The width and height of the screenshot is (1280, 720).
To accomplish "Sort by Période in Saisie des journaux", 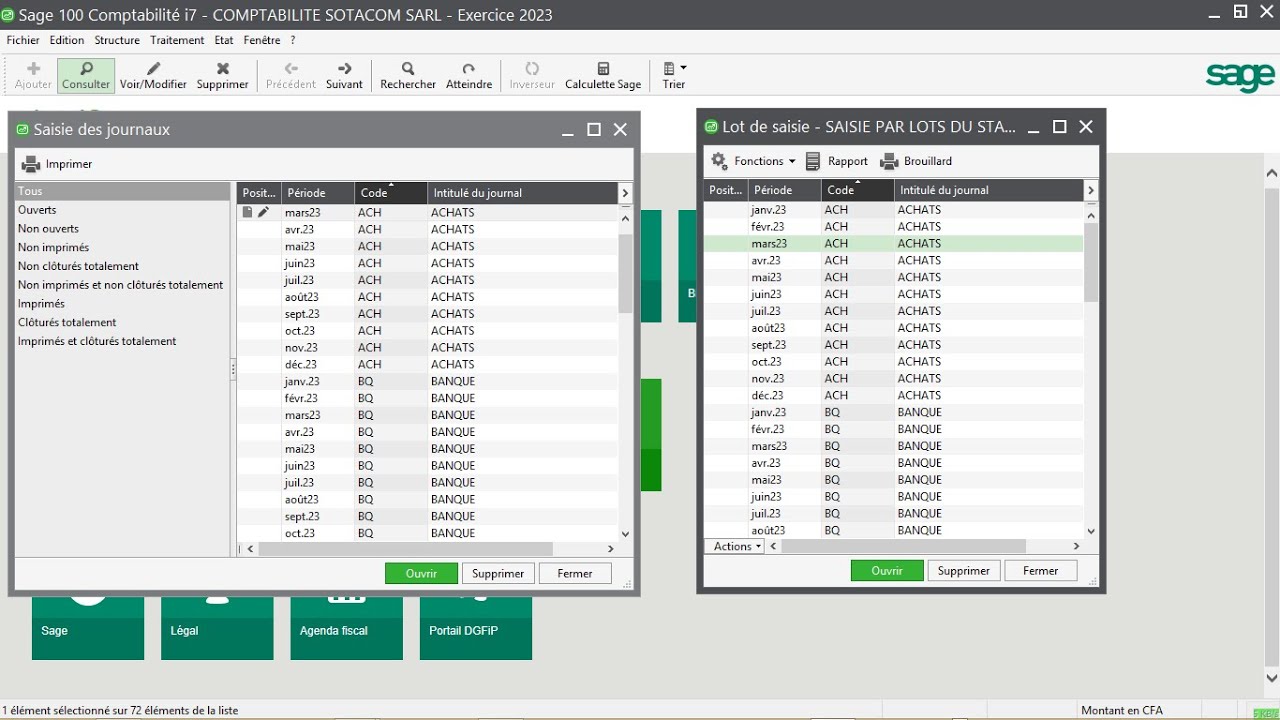I will [318, 193].
